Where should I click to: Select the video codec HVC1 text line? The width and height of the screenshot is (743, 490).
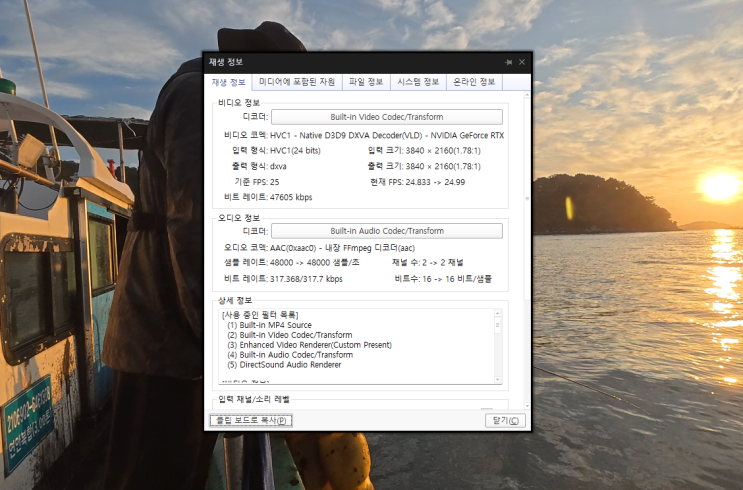[x=387, y=136]
